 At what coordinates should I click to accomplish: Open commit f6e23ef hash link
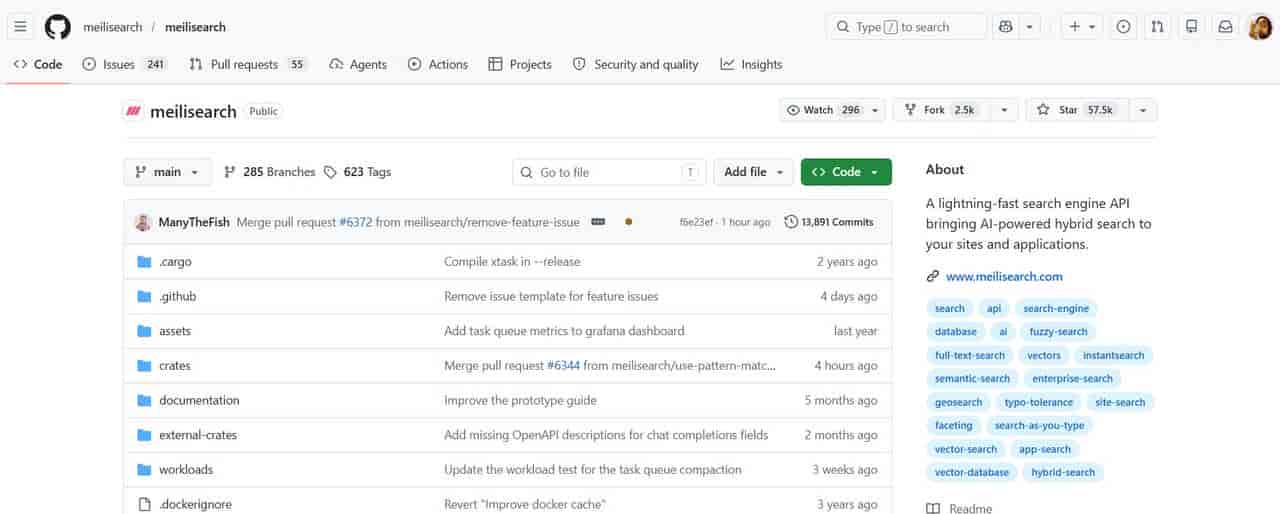click(696, 222)
